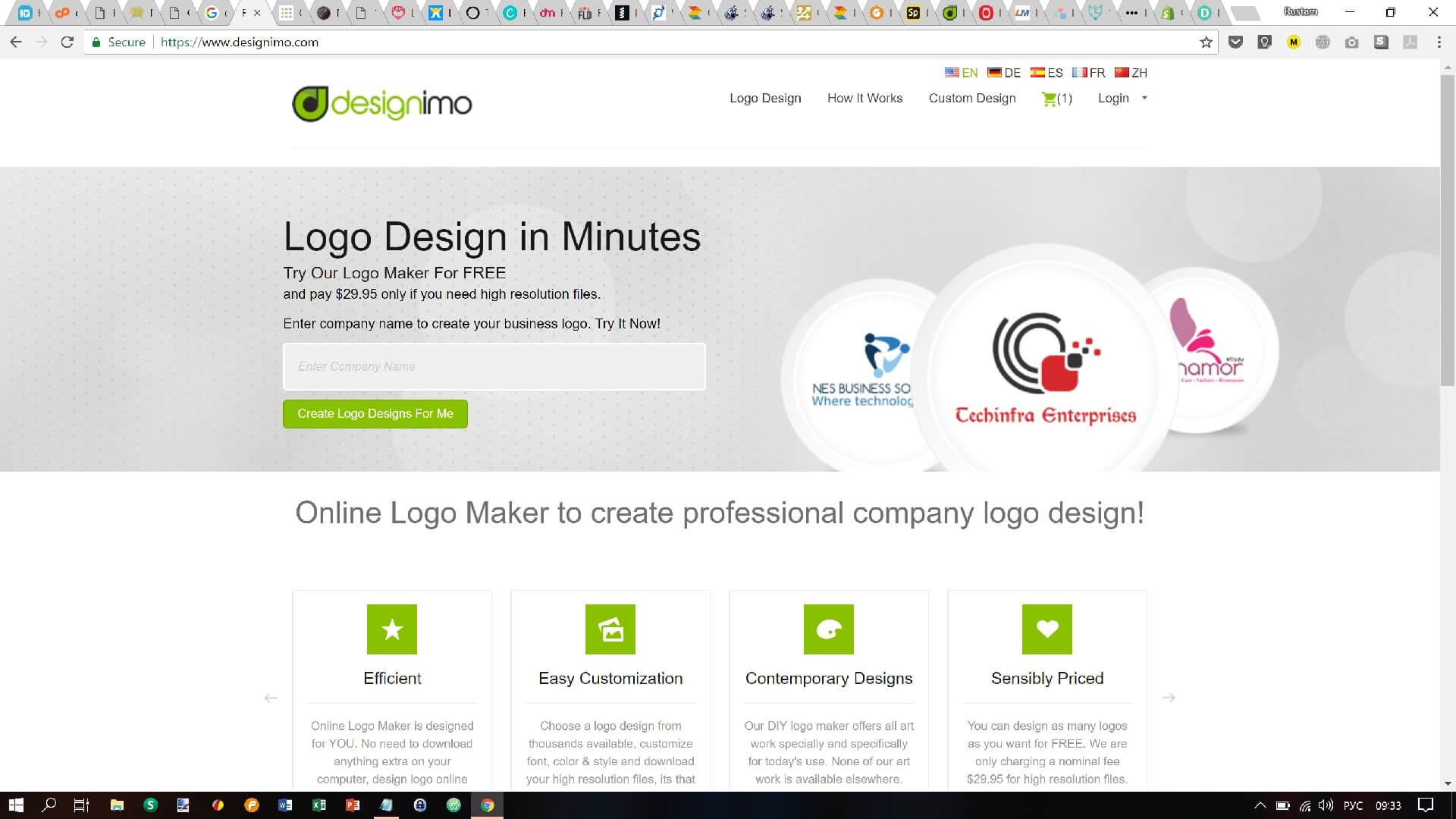Show hidden system tray icons
The height and width of the screenshot is (819, 1456).
(1260, 805)
